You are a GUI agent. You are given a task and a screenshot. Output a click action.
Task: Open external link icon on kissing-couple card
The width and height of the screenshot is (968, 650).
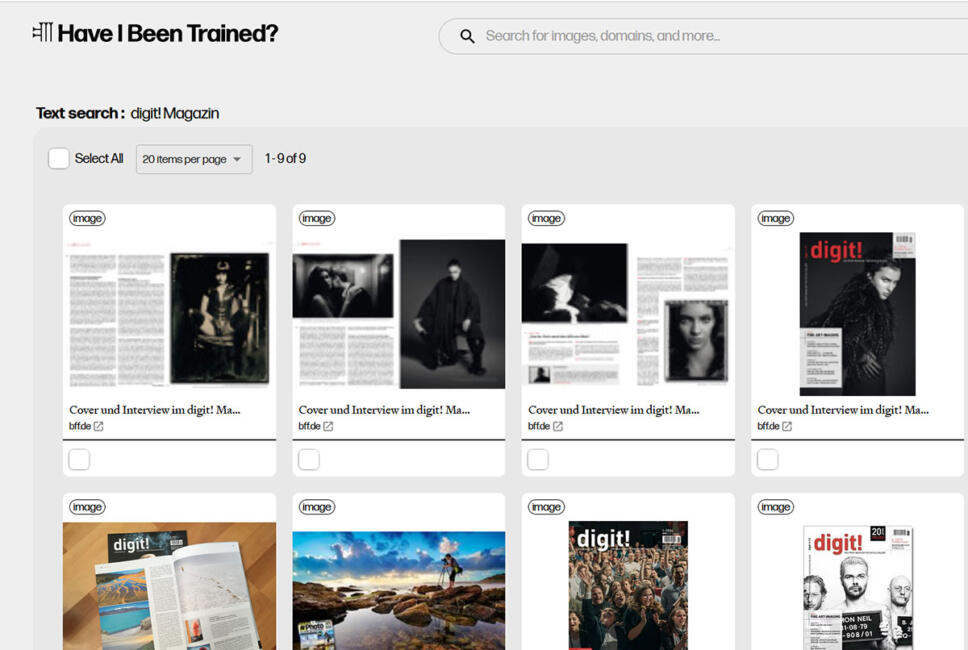point(328,426)
